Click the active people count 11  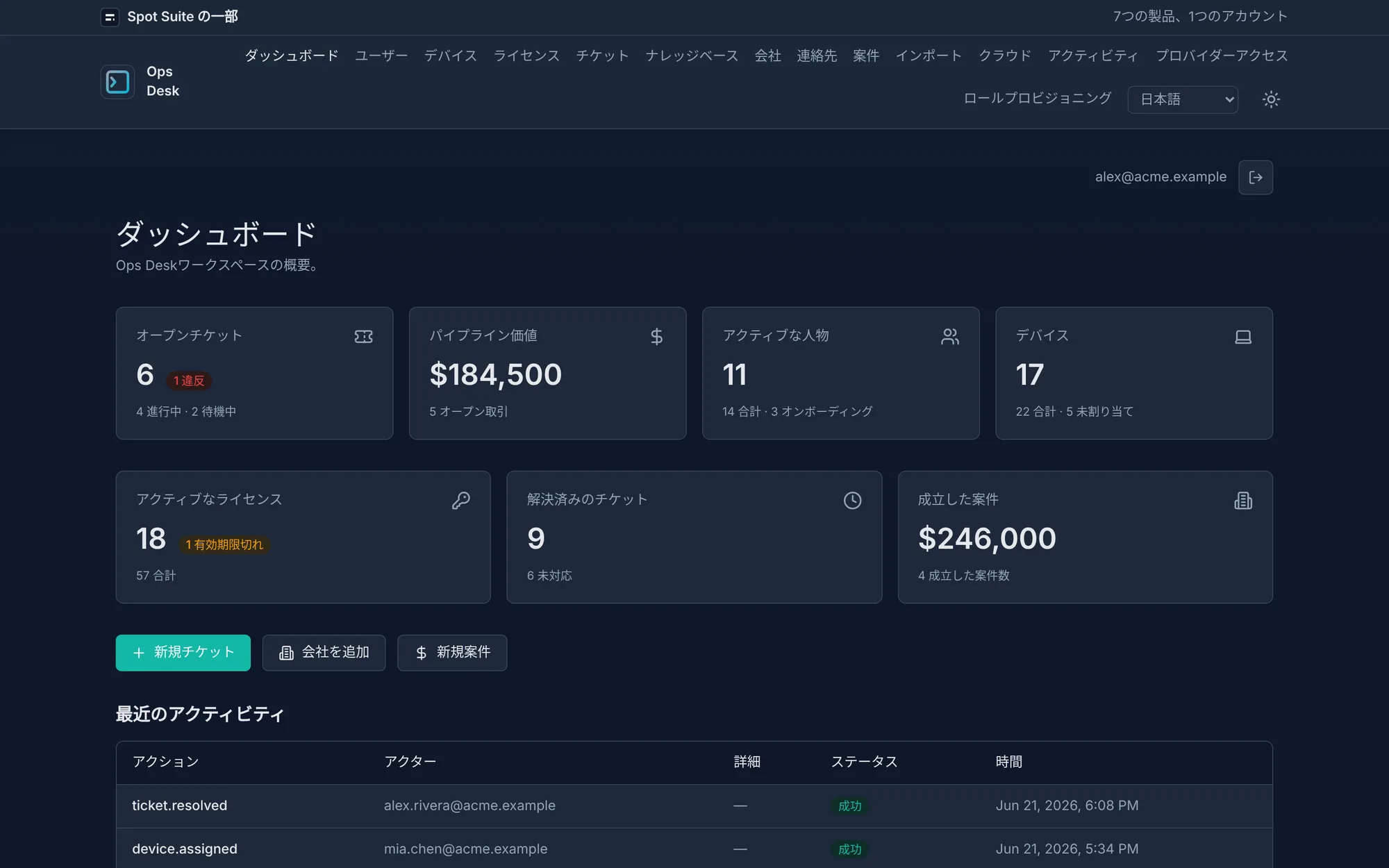(x=735, y=375)
